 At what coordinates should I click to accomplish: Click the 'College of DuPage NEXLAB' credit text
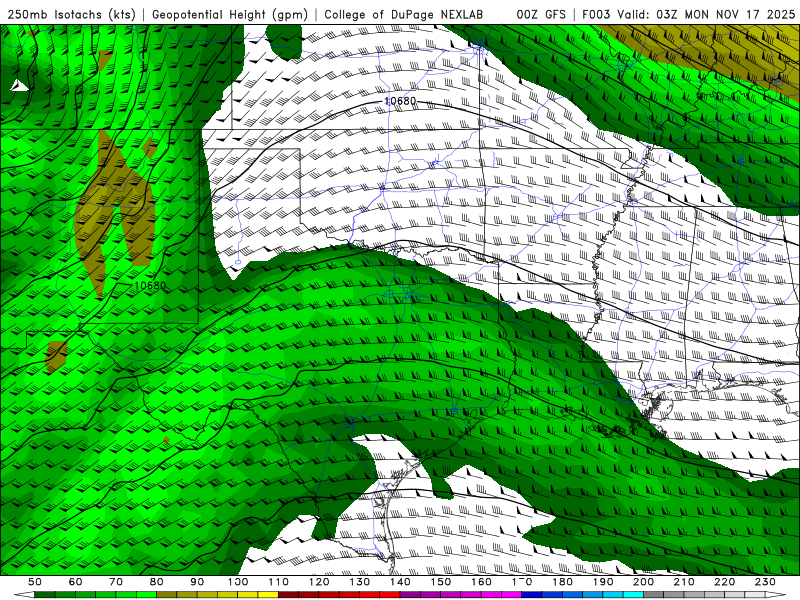[403, 14]
